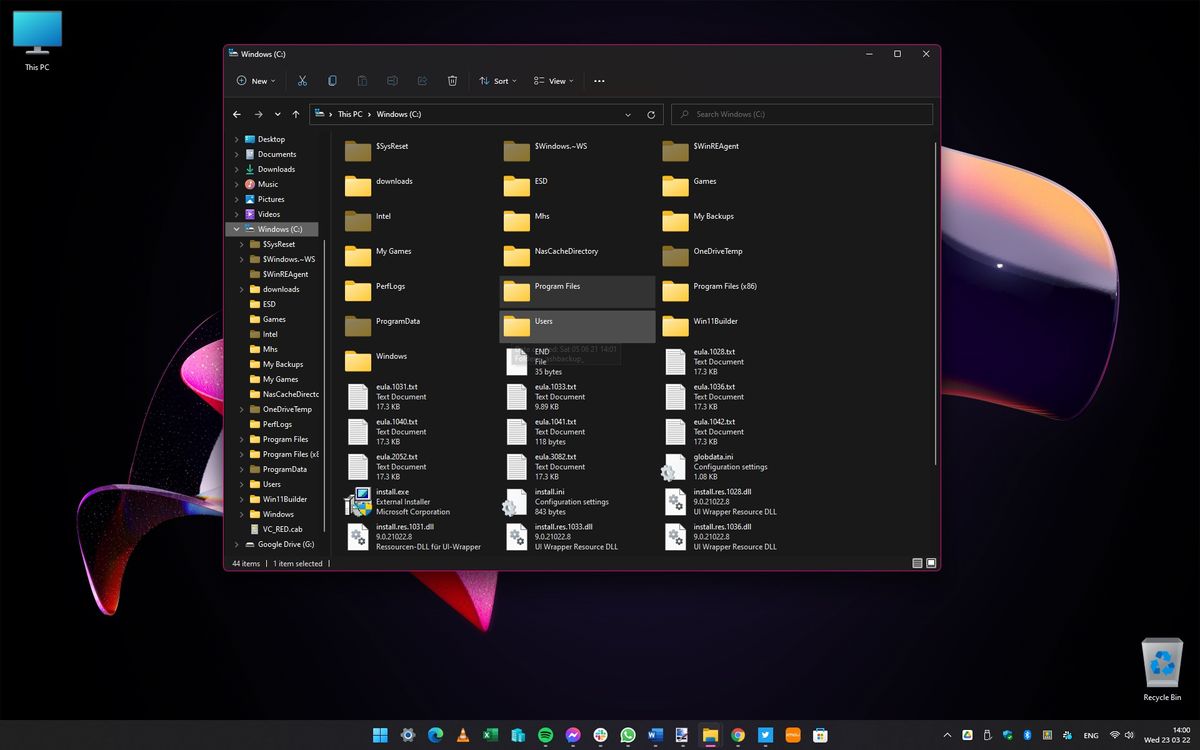Image resolution: width=1200 pixels, height=750 pixels.
Task: Refresh the current folder view
Action: click(x=649, y=114)
